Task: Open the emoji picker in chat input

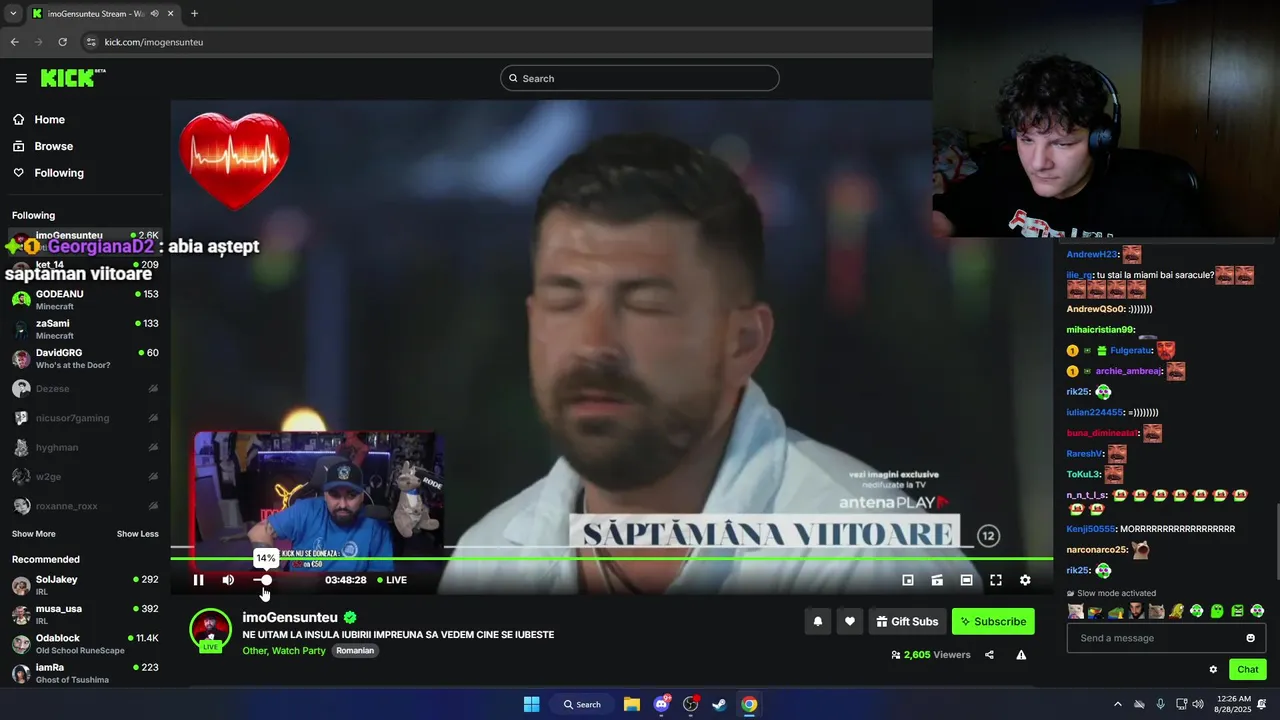Action: click(x=1250, y=638)
